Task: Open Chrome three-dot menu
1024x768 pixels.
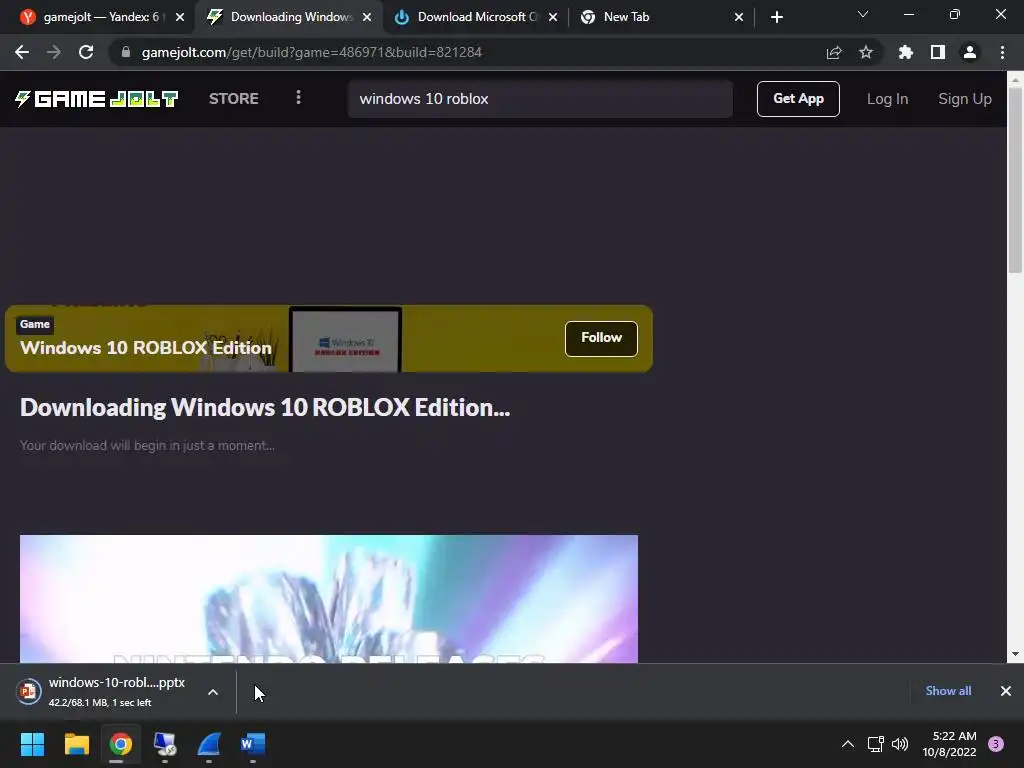Action: (1002, 52)
